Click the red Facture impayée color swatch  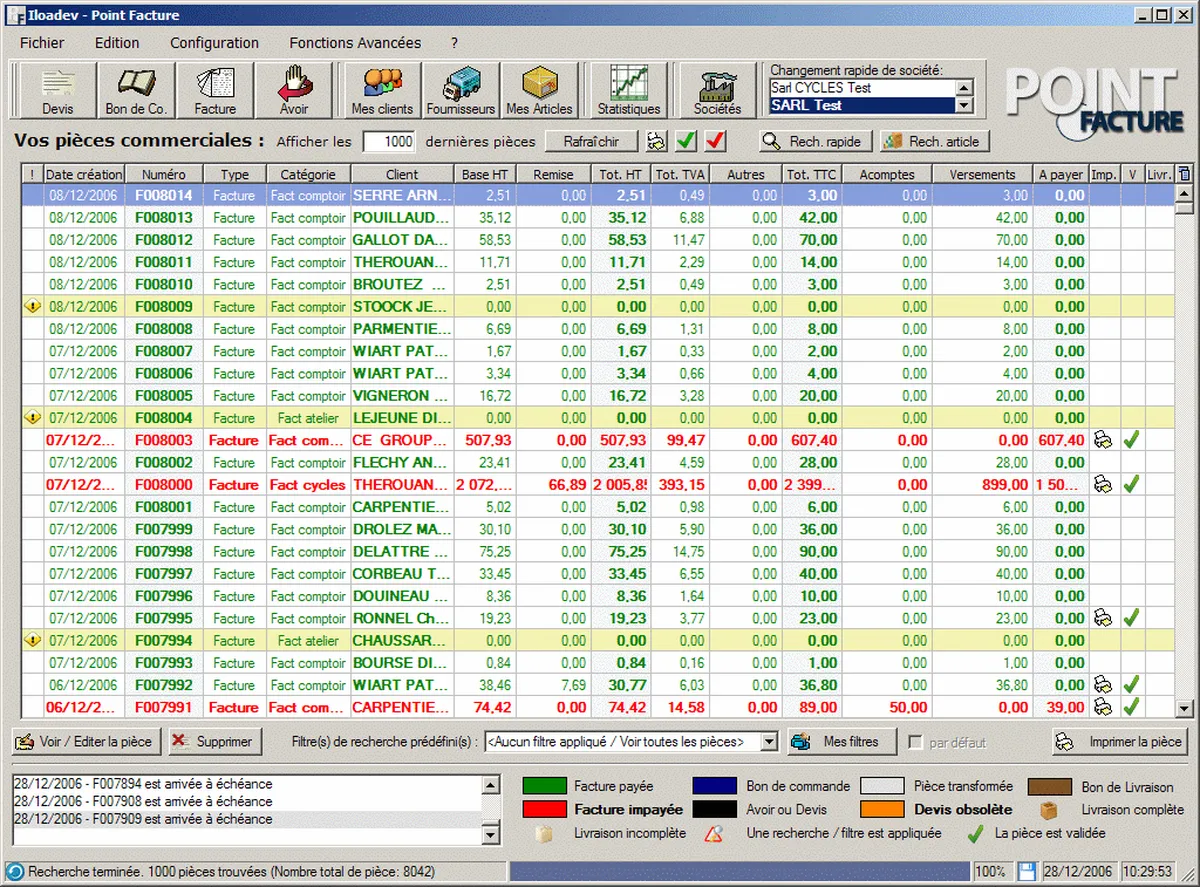pos(545,809)
